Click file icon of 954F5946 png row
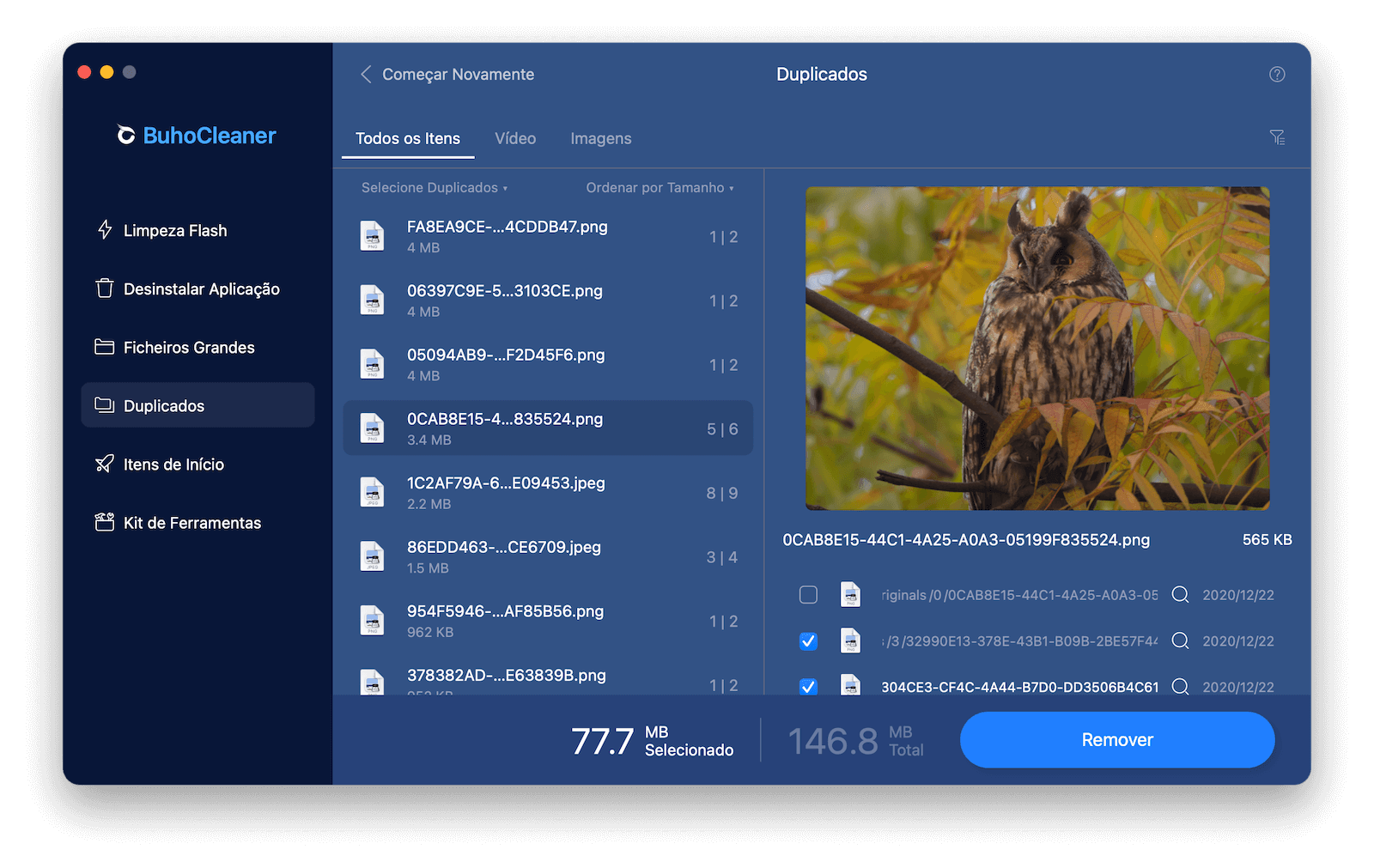The height and width of the screenshot is (868, 1374). click(372, 621)
